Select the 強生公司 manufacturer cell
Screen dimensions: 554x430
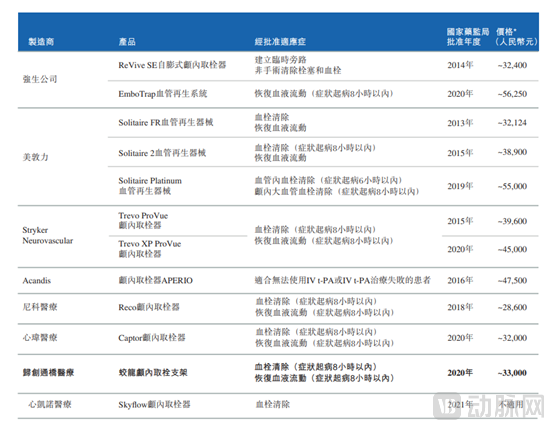[40, 79]
